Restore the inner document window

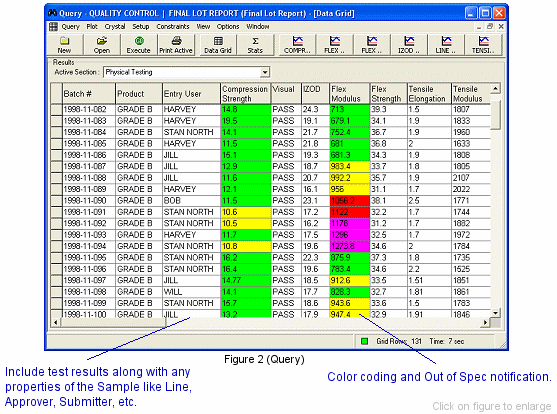(x=490, y=26)
